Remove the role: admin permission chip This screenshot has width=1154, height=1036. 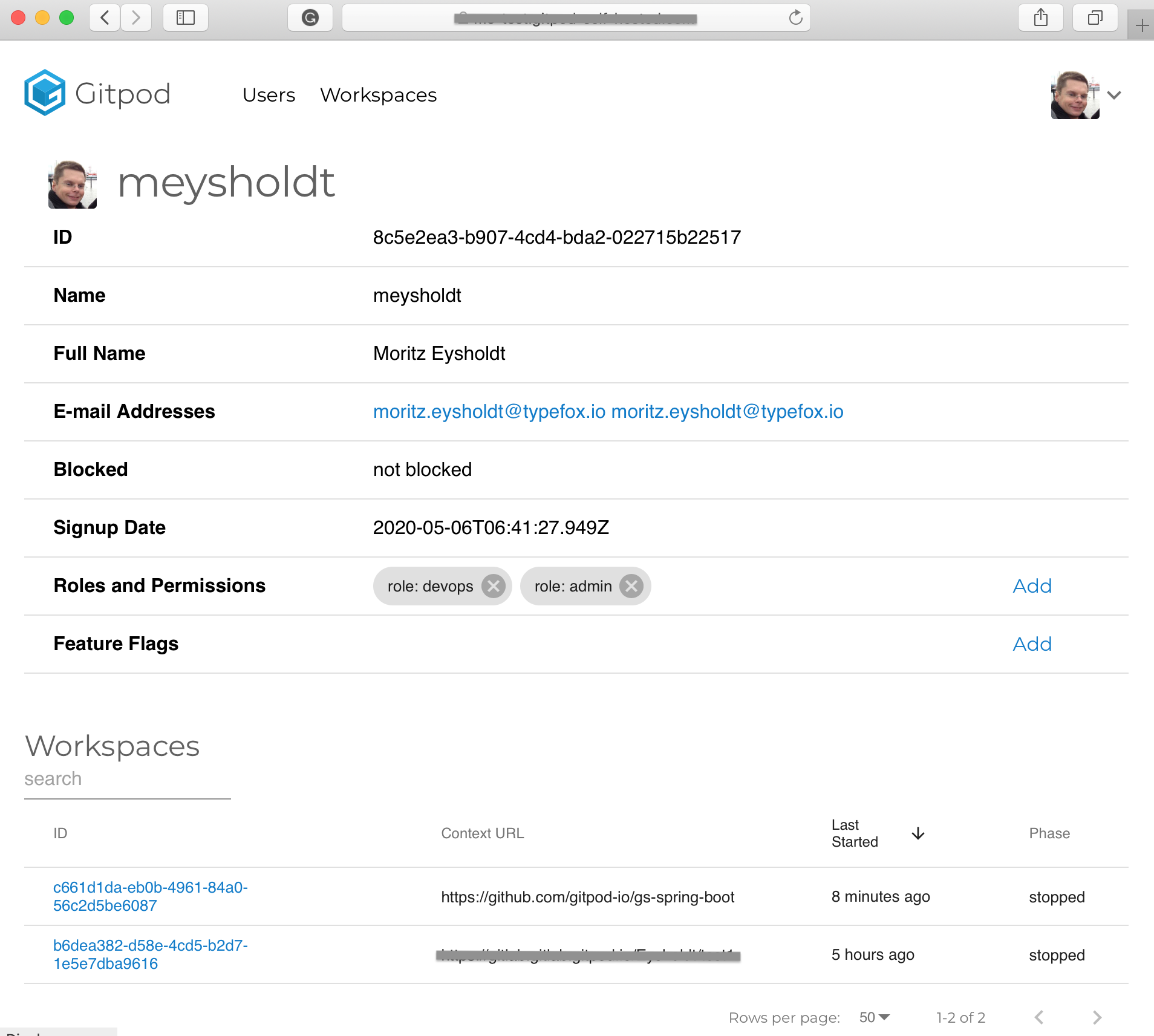click(632, 585)
